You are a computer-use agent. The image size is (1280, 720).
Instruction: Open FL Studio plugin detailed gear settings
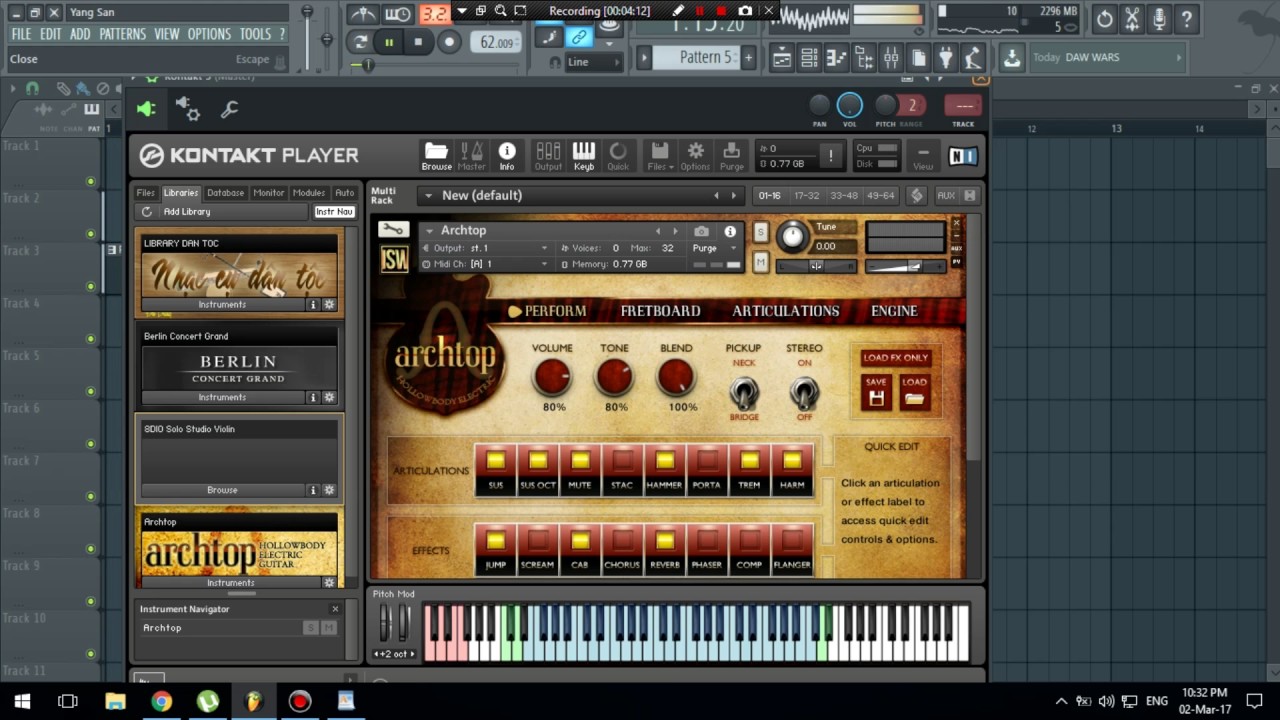coord(187,109)
